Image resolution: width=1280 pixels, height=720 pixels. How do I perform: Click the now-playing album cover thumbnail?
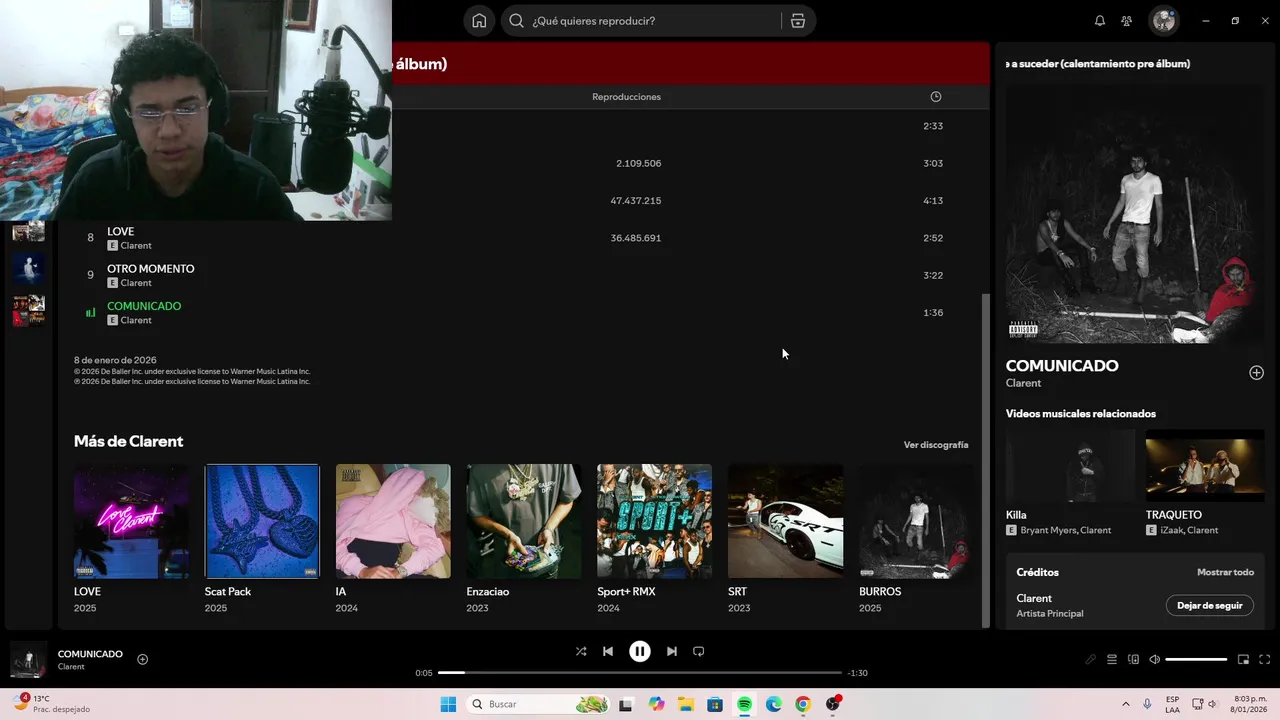[x=28, y=659]
